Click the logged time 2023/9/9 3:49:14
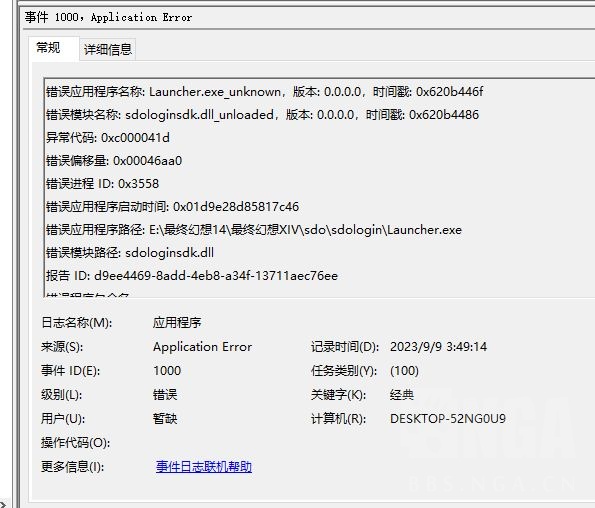The image size is (595, 508). 438,347
